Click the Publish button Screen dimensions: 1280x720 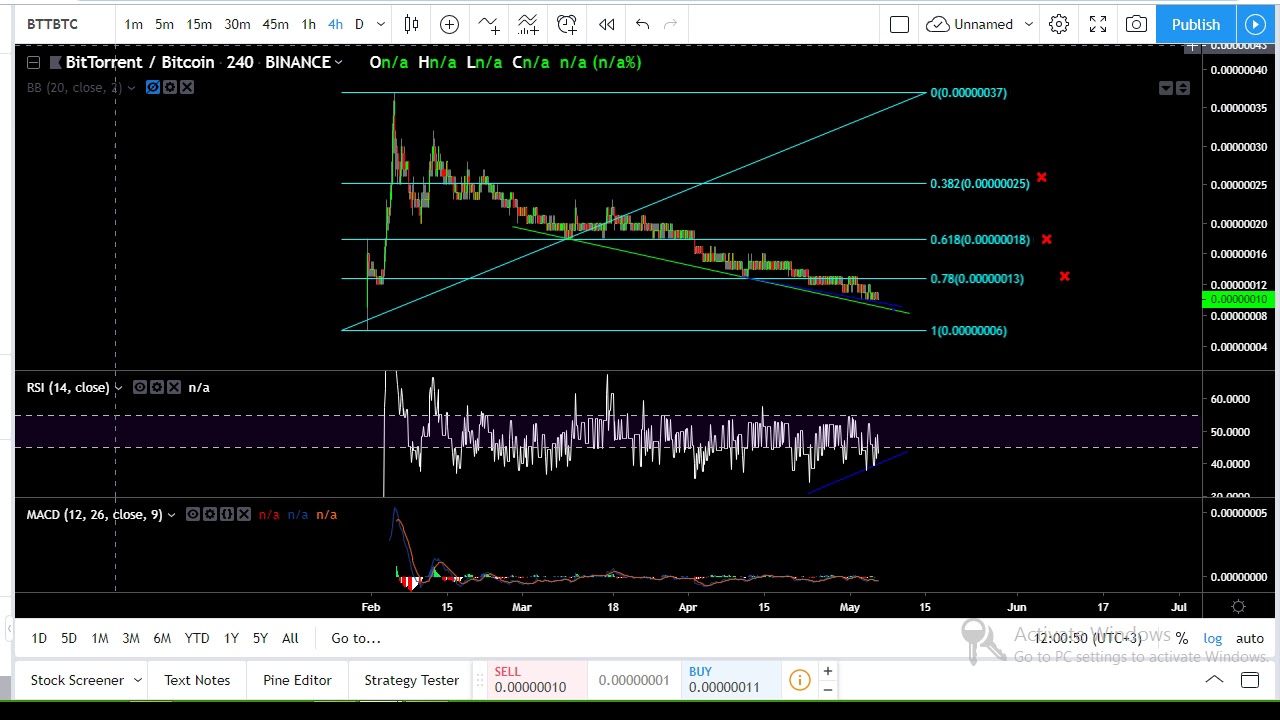(x=1196, y=24)
